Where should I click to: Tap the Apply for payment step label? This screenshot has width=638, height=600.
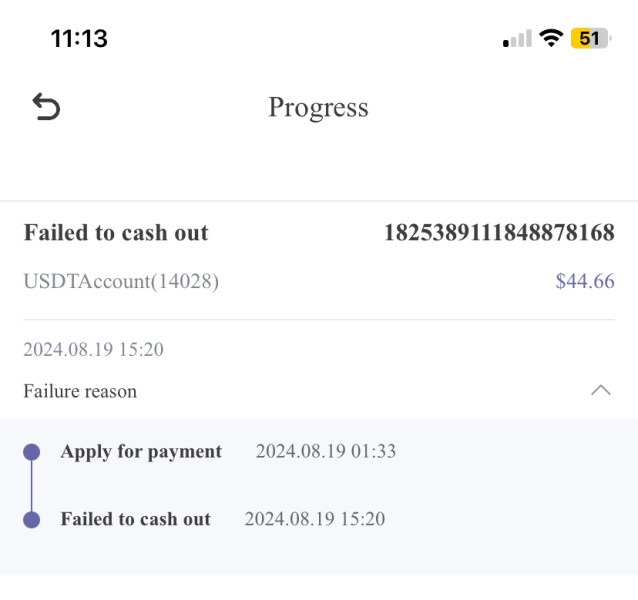(141, 451)
